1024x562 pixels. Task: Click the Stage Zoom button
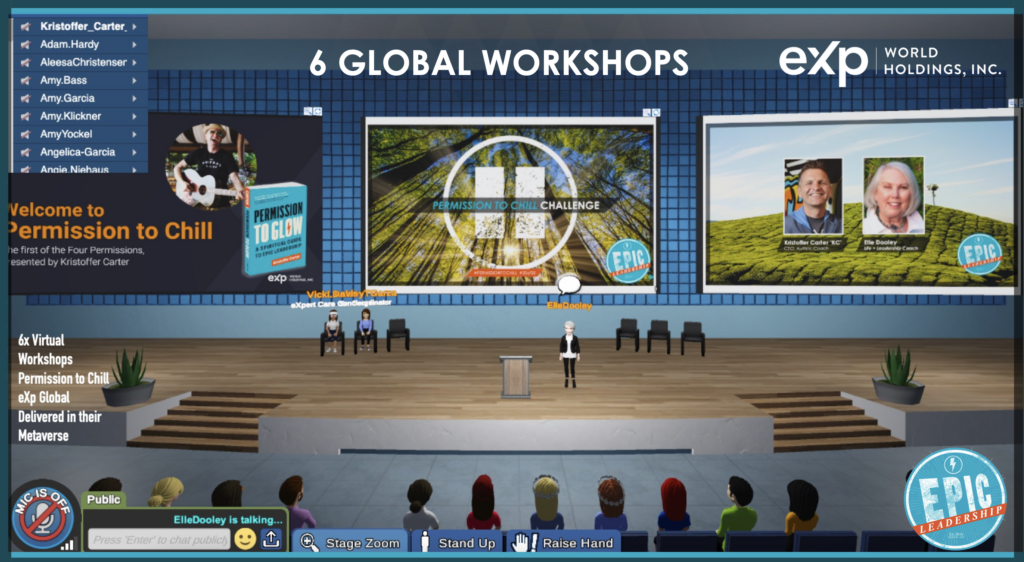(x=351, y=542)
